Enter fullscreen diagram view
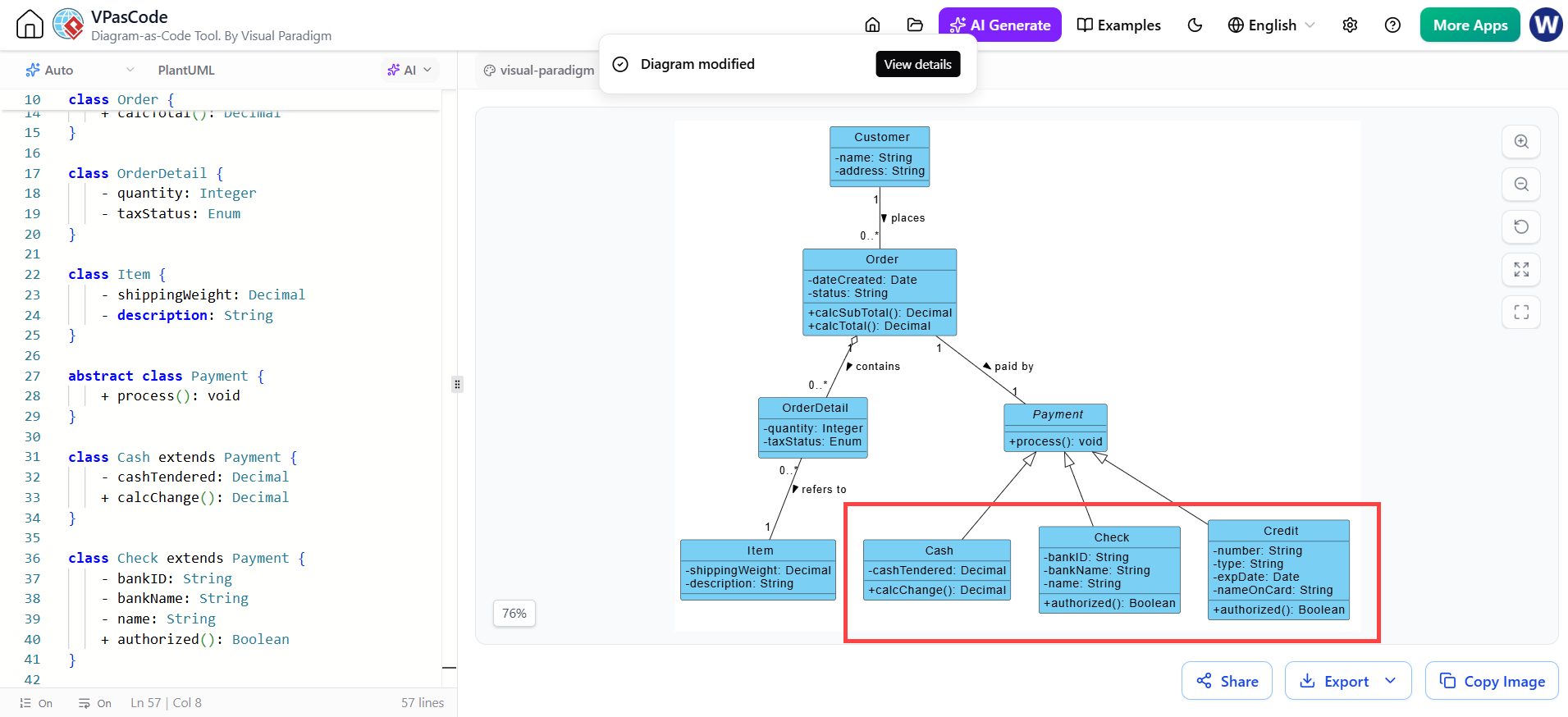1568x717 pixels. (x=1520, y=312)
